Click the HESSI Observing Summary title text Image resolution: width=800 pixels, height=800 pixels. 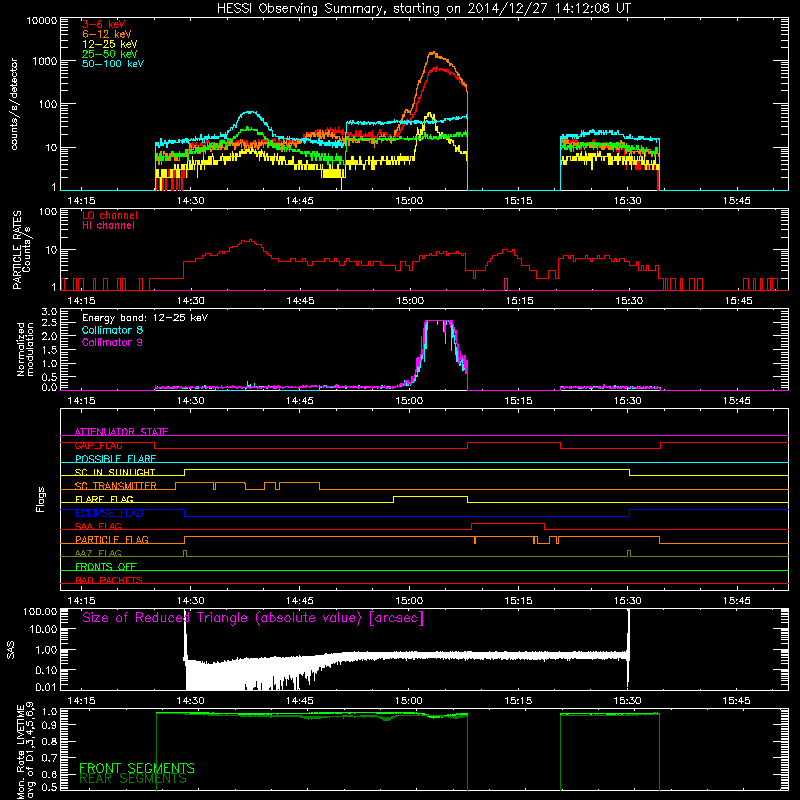pos(423,8)
